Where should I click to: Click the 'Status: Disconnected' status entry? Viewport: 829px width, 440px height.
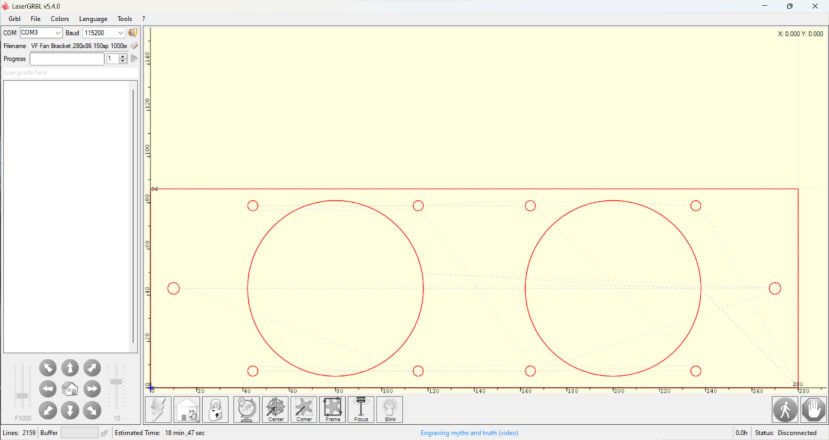click(x=786, y=433)
